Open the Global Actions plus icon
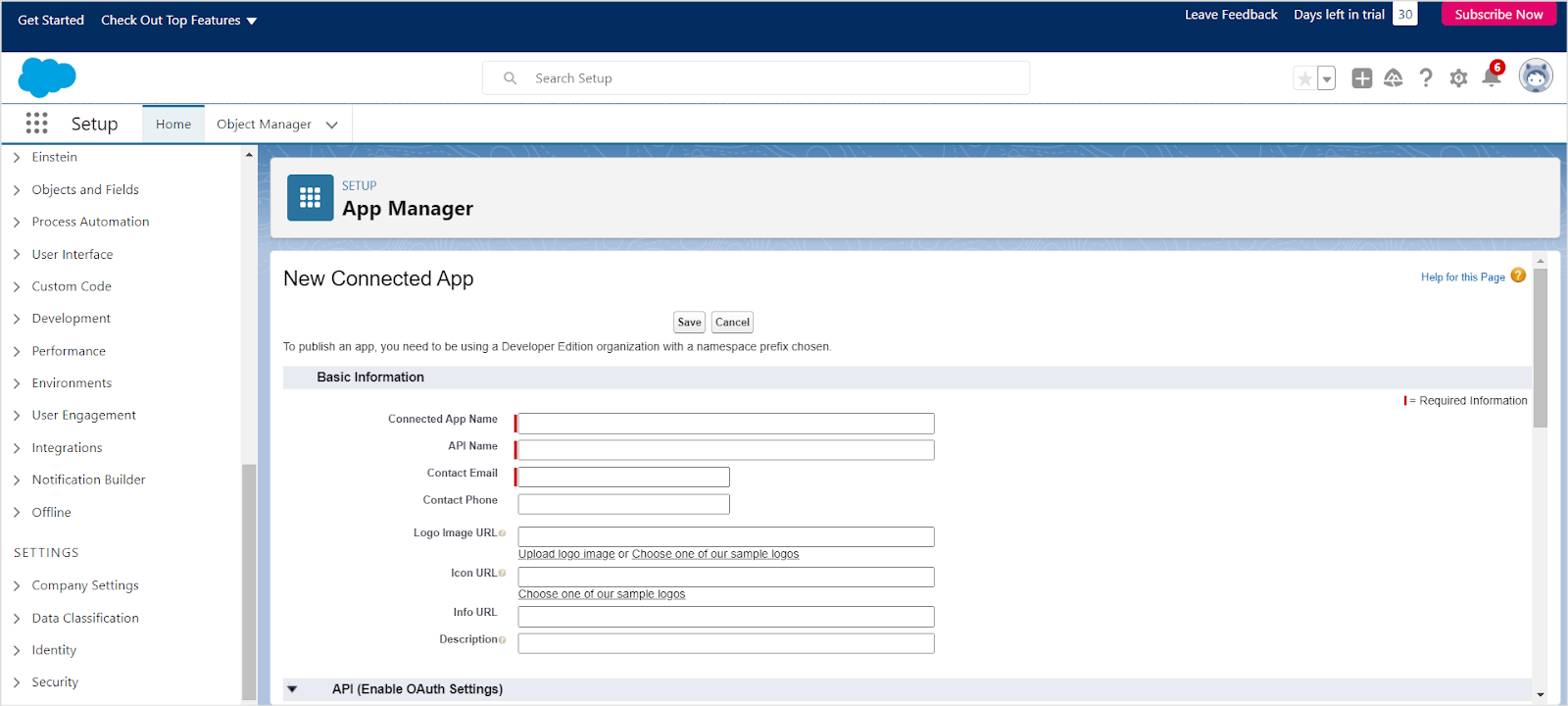The width and height of the screenshot is (1568, 706). click(x=1361, y=78)
